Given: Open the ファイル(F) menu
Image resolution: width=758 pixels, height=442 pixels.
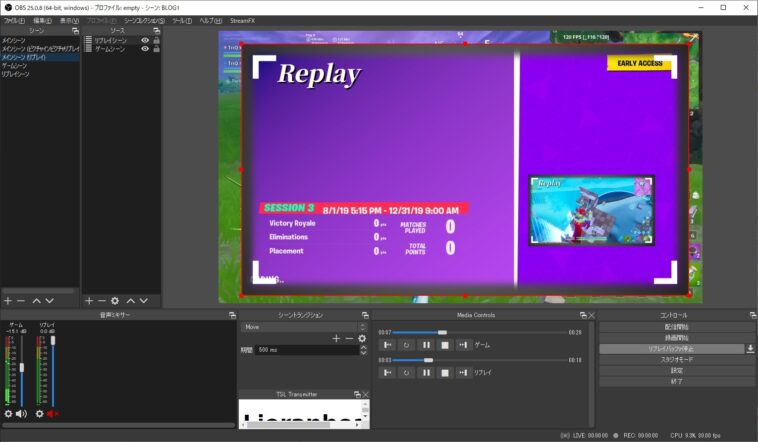Looking at the screenshot, I should [14, 21].
